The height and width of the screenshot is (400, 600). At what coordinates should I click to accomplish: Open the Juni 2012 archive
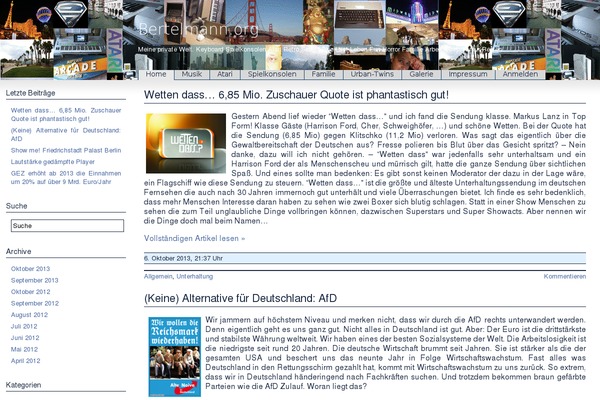click(x=25, y=338)
